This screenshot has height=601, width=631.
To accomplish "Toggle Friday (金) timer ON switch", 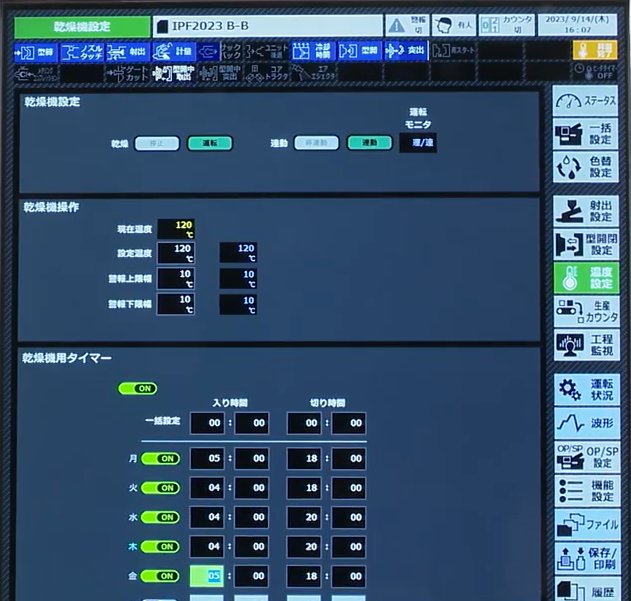I will [x=160, y=576].
